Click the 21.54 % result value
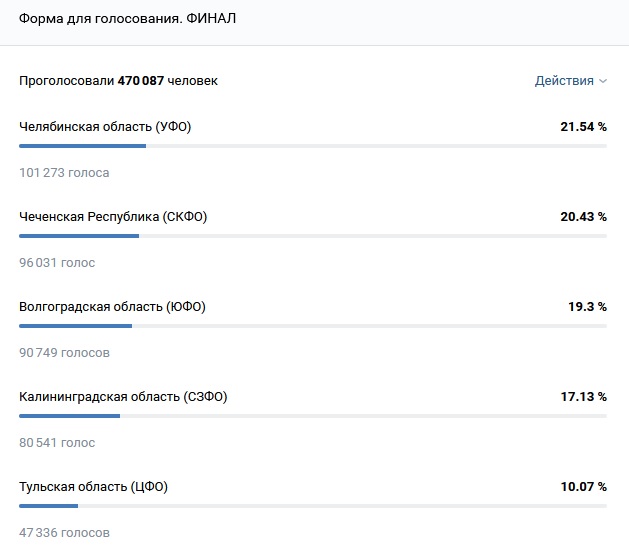 click(583, 127)
